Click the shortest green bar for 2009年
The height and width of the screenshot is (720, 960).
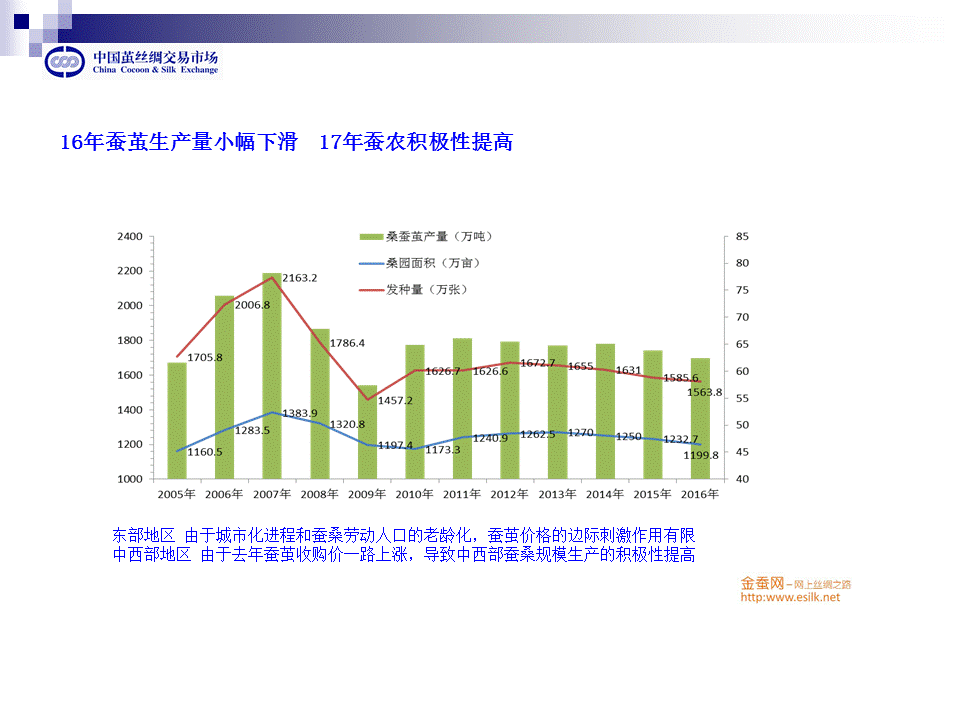tap(367, 435)
